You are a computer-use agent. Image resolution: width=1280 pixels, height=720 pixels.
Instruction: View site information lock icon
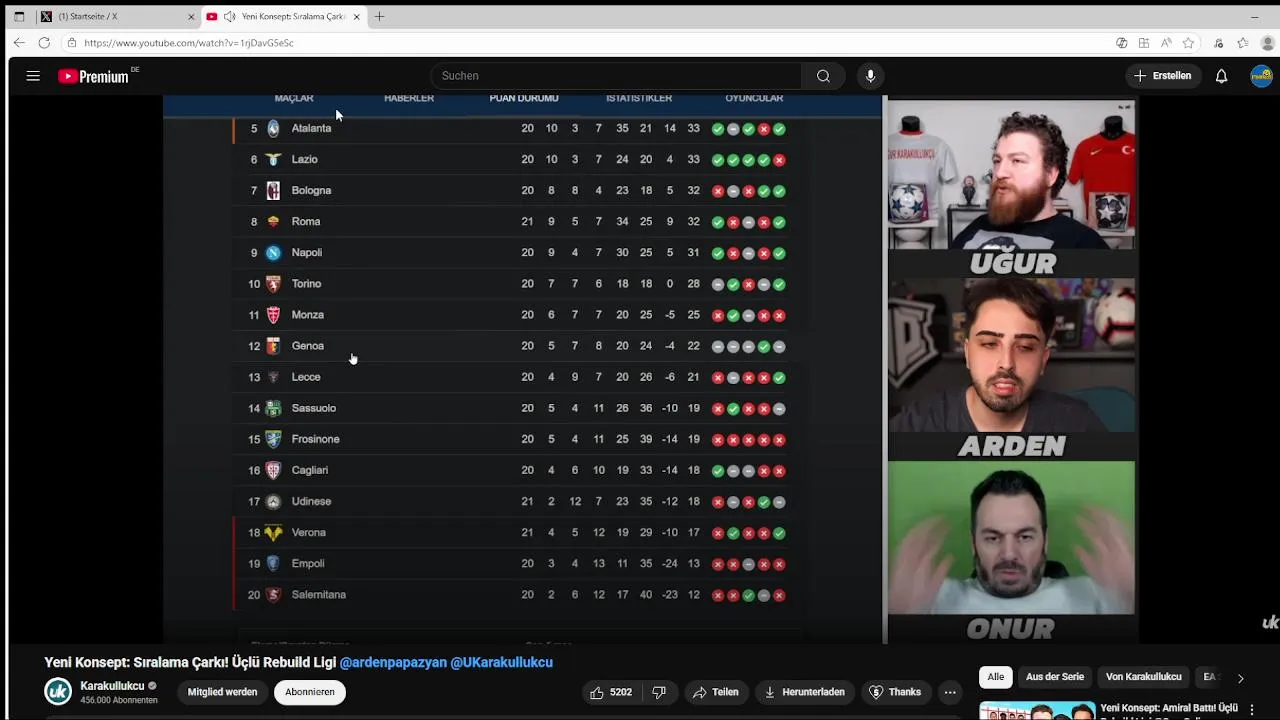(71, 43)
